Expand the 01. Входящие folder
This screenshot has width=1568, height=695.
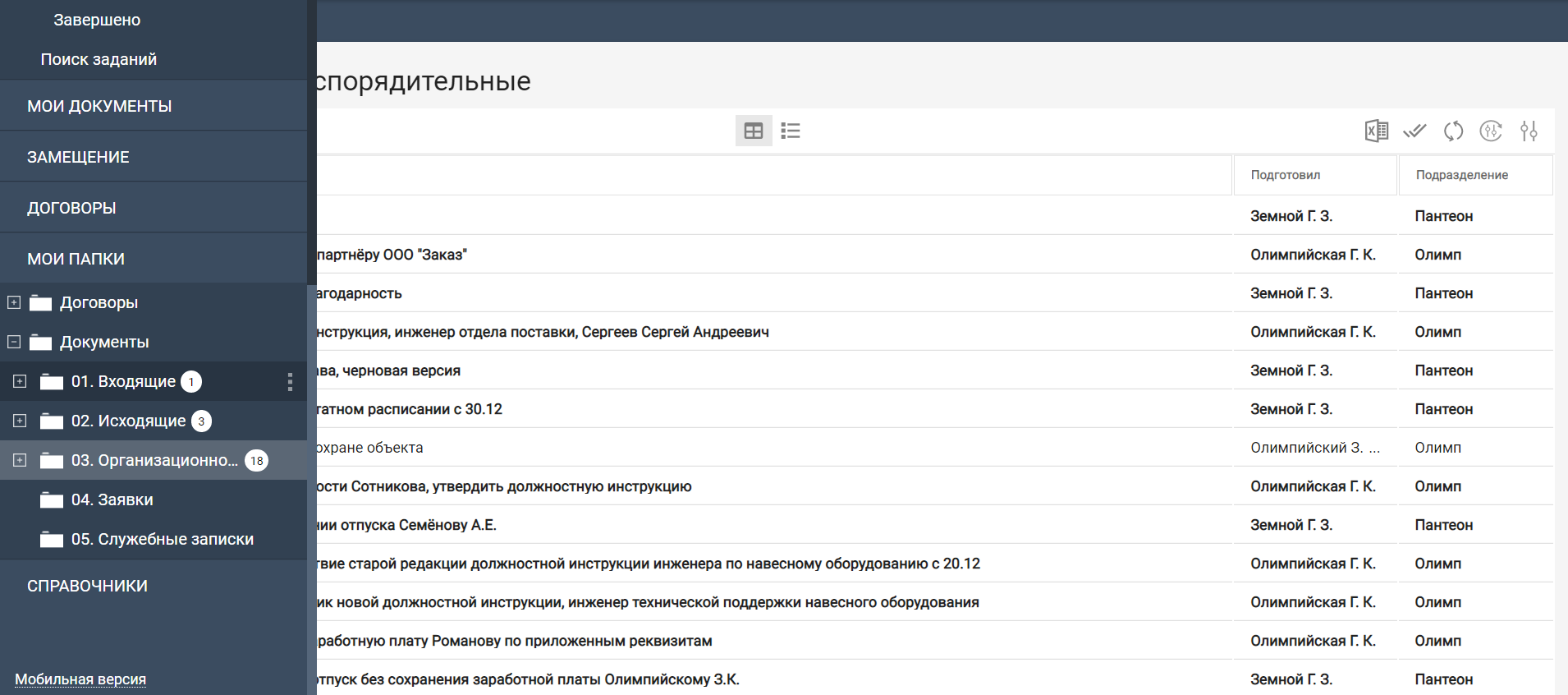tap(20, 381)
